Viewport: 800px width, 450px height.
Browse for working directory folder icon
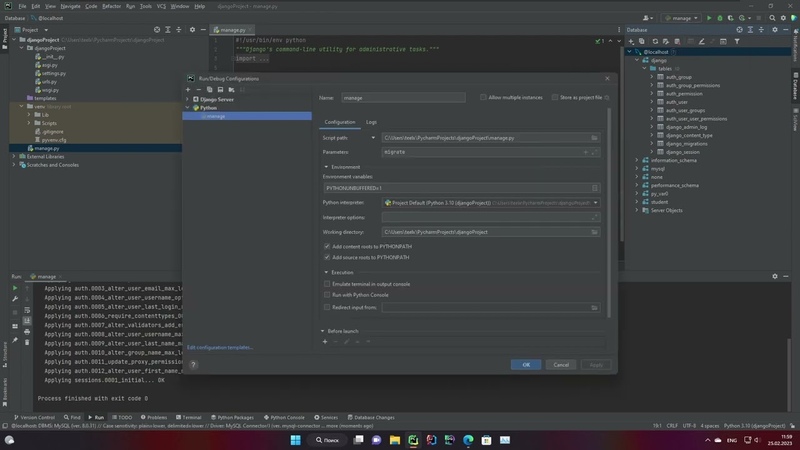[x=594, y=232]
